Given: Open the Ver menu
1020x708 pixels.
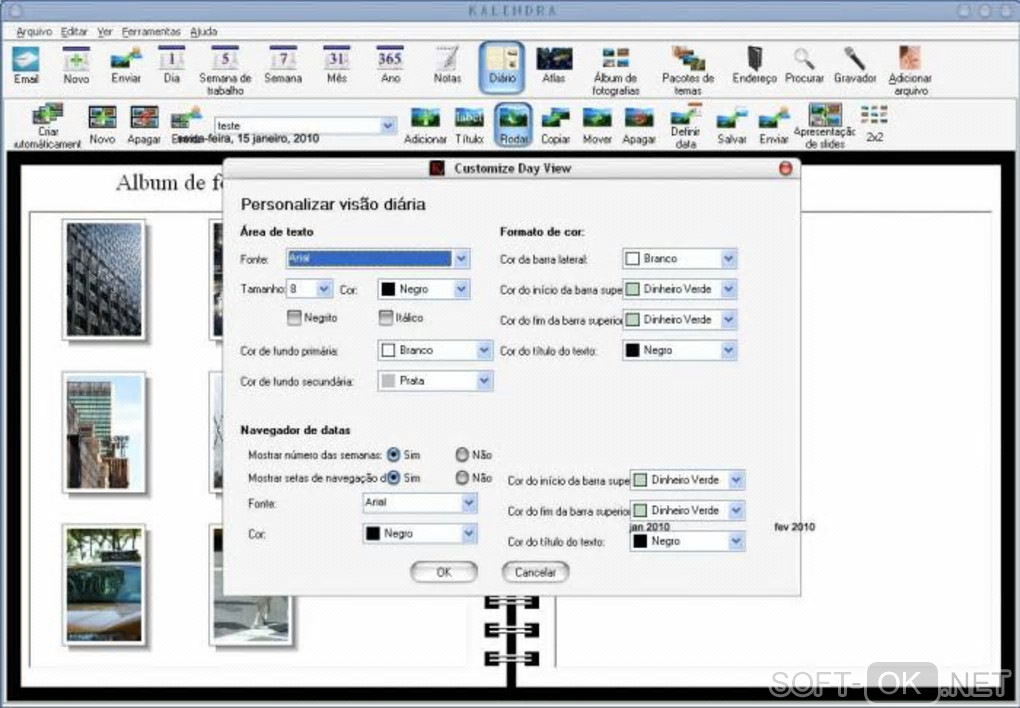Looking at the screenshot, I should pyautogui.click(x=105, y=31).
